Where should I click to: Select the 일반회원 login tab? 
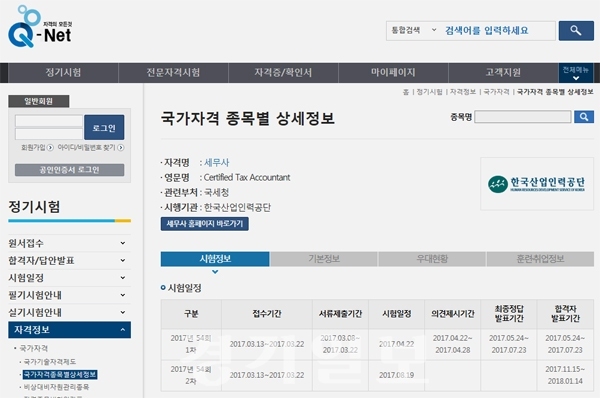[x=39, y=101]
